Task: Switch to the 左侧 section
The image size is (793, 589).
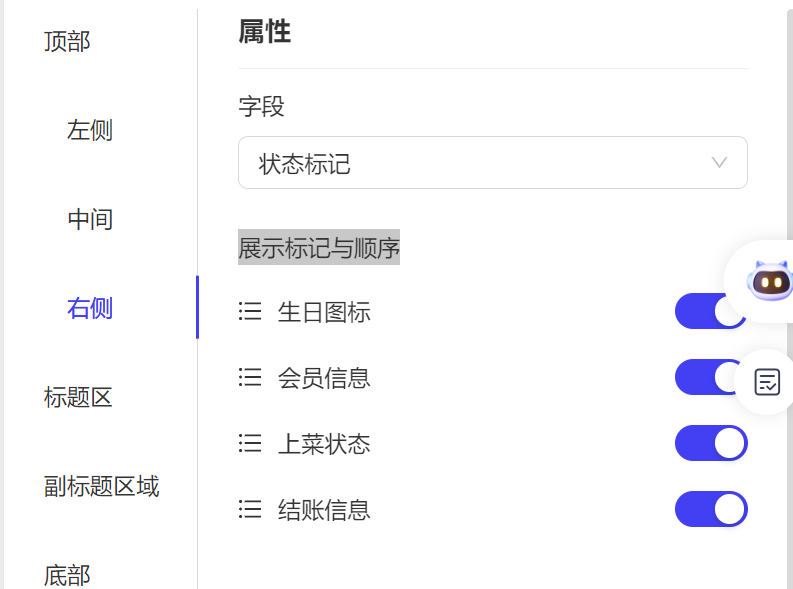Action: [x=90, y=130]
